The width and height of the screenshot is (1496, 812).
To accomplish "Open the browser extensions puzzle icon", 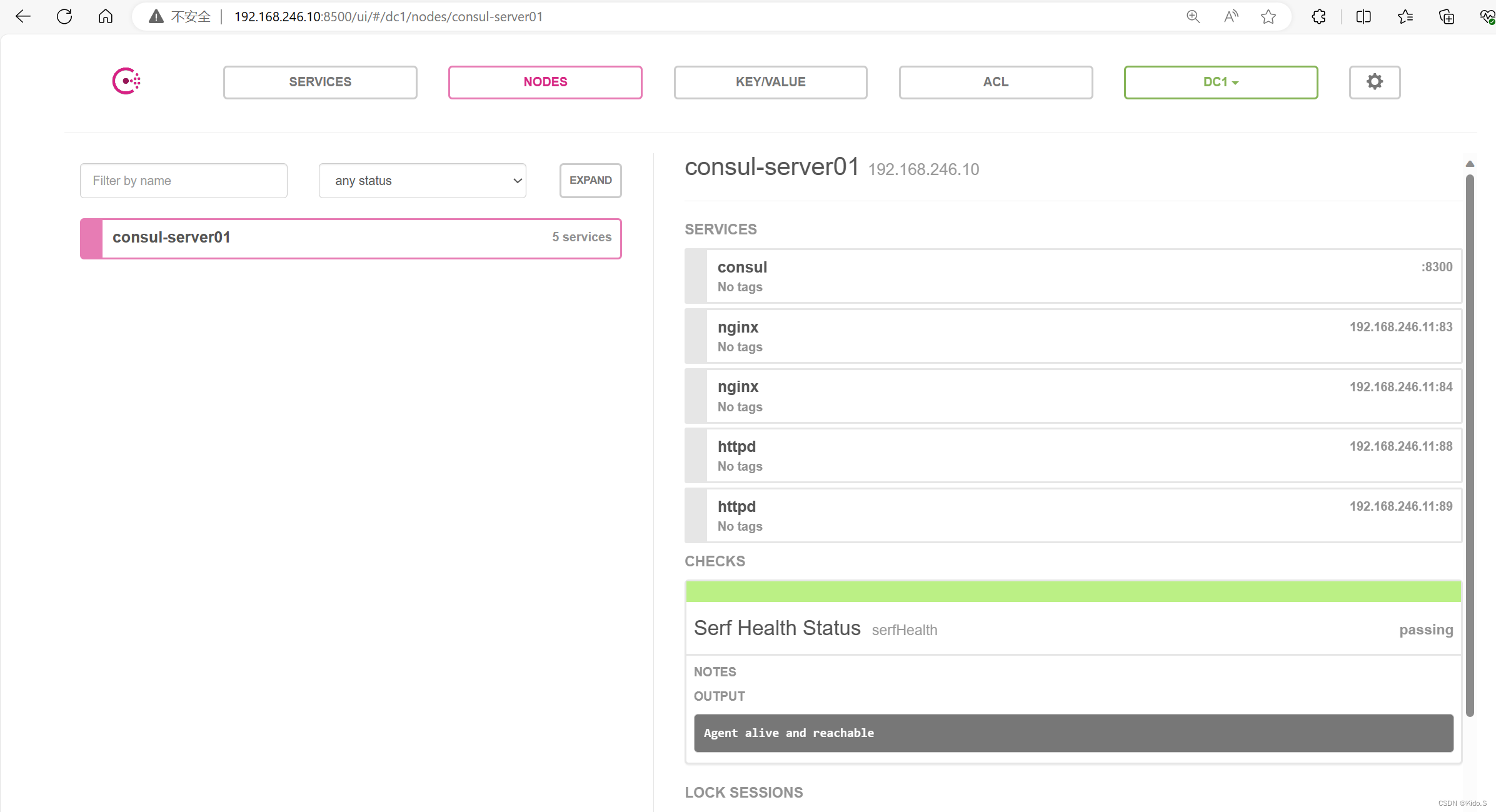I will (1318, 17).
